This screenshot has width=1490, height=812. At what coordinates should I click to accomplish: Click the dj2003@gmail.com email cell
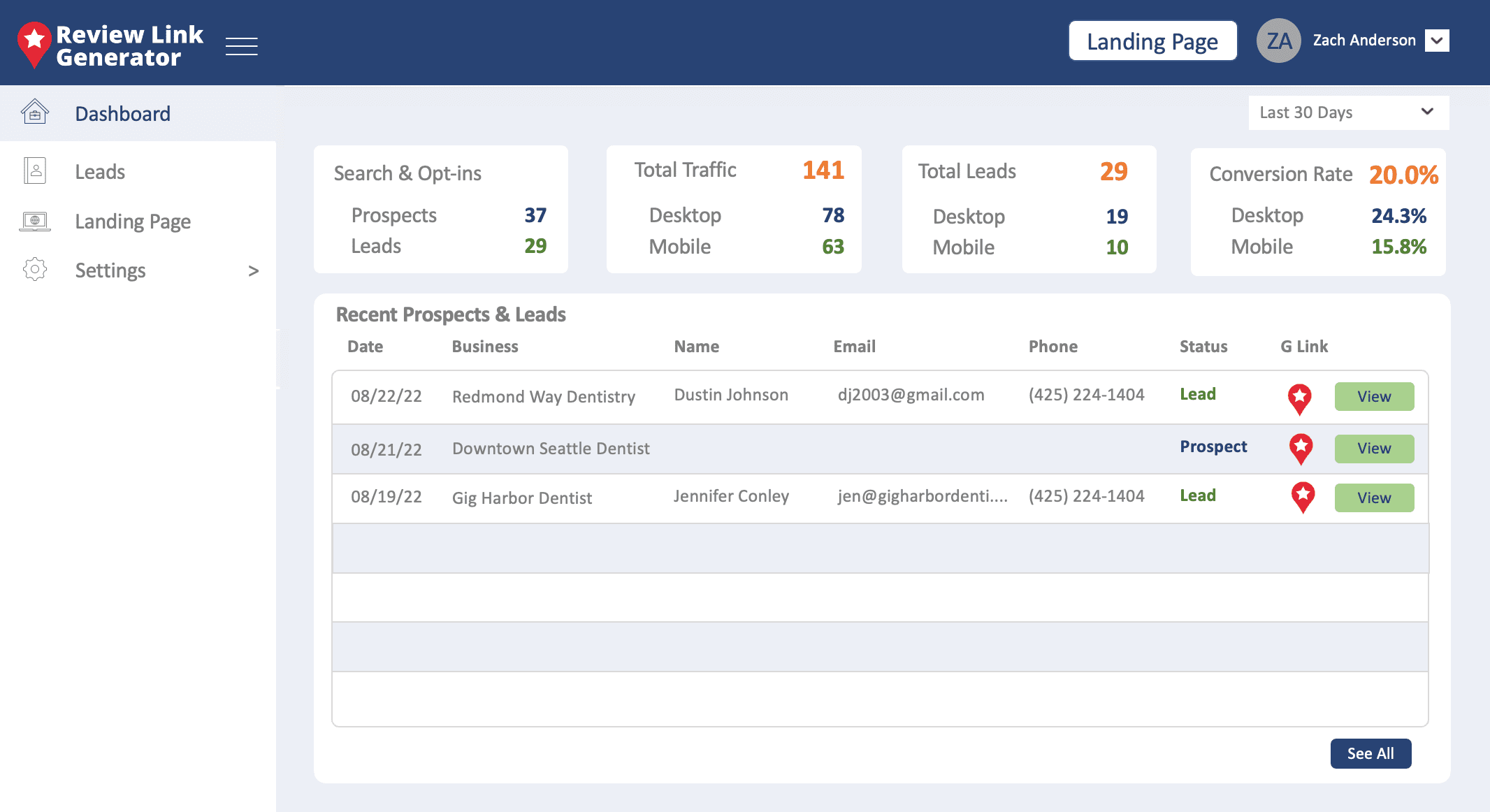coord(911,395)
